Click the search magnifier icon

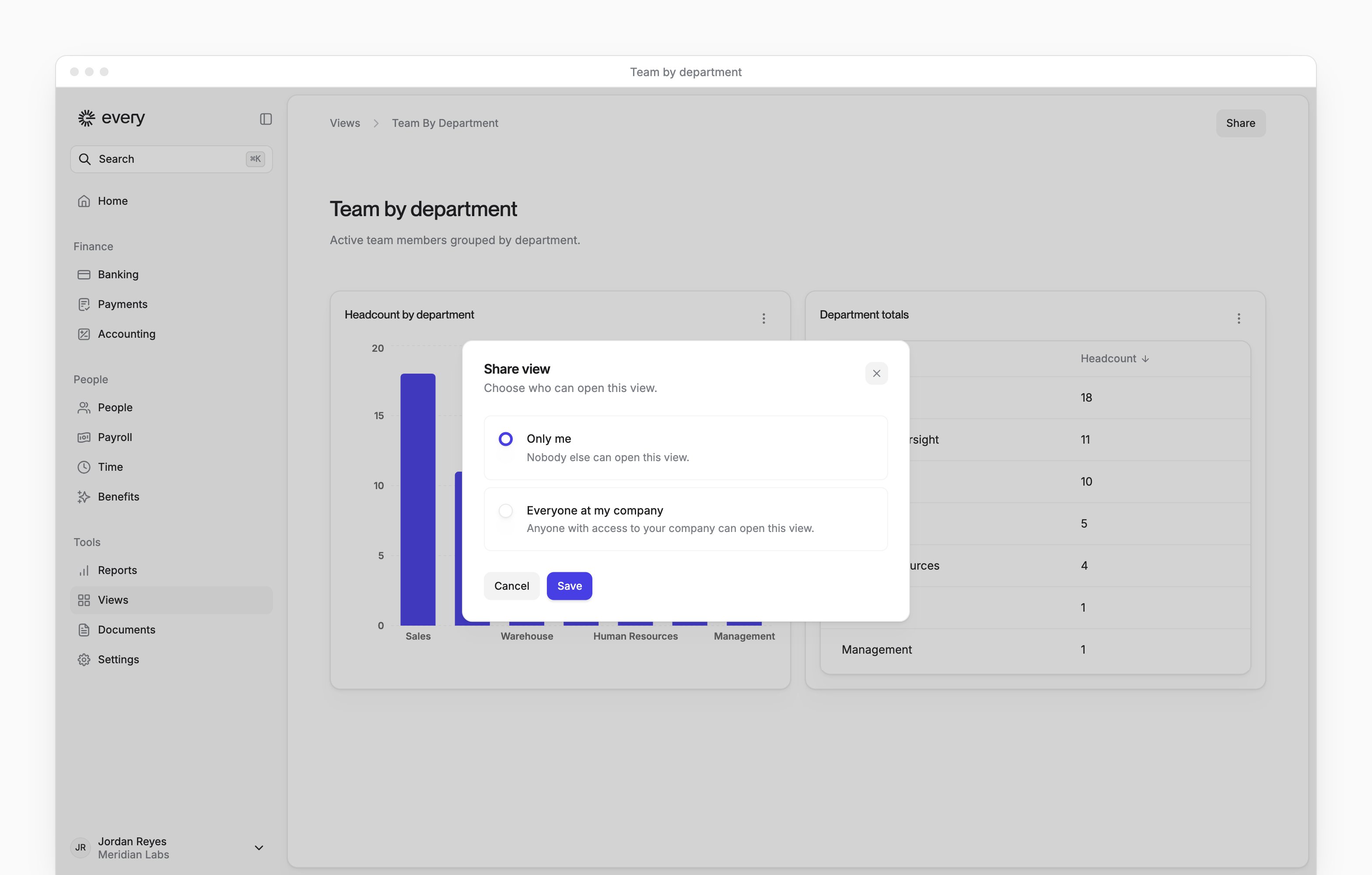coord(85,159)
